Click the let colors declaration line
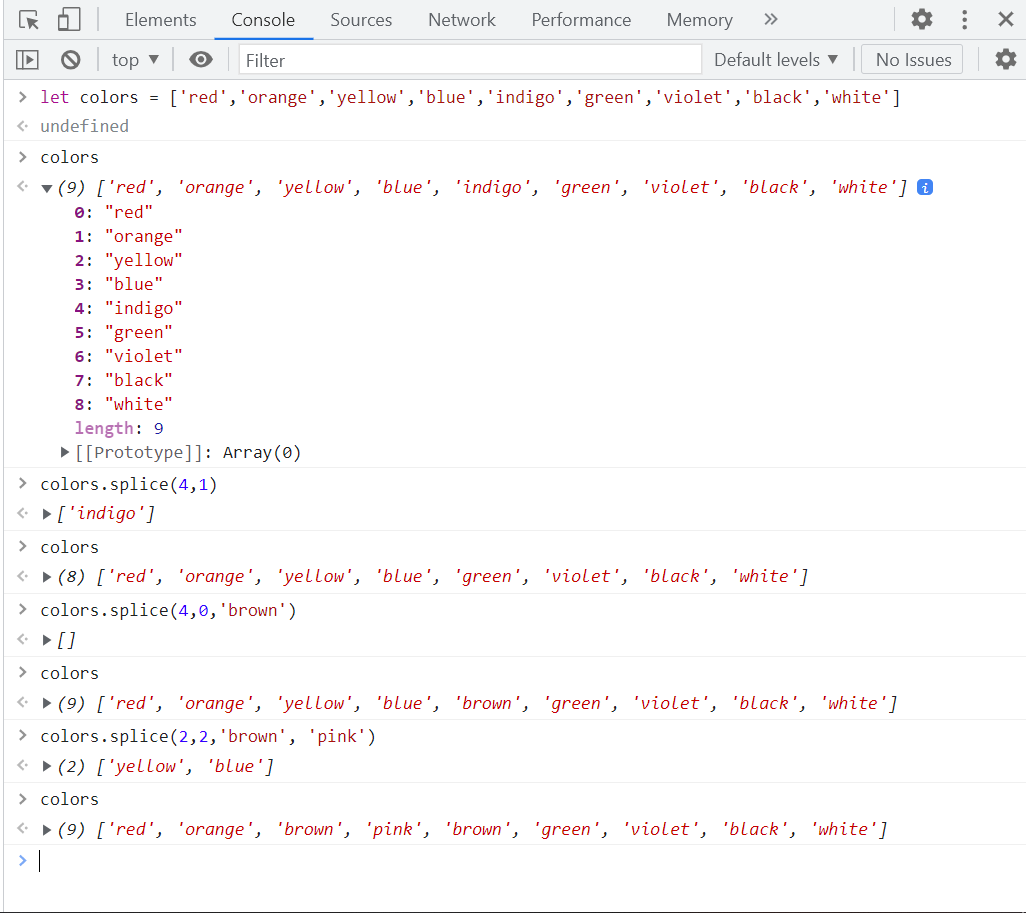 click(470, 98)
